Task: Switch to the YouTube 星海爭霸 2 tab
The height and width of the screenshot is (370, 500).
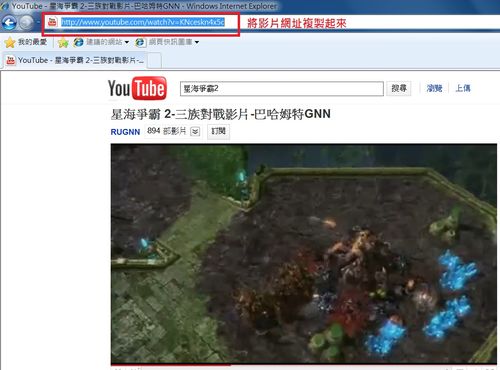Action: click(x=75, y=60)
